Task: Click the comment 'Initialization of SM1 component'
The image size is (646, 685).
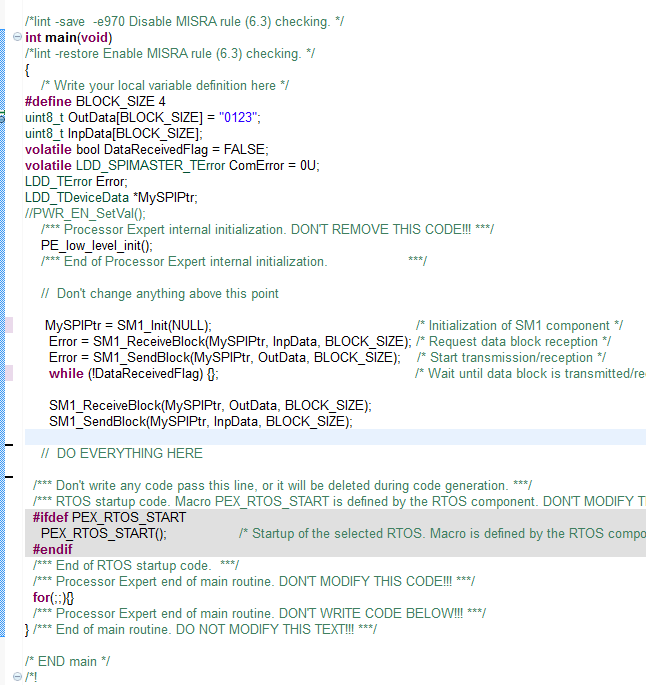Action: pos(519,325)
